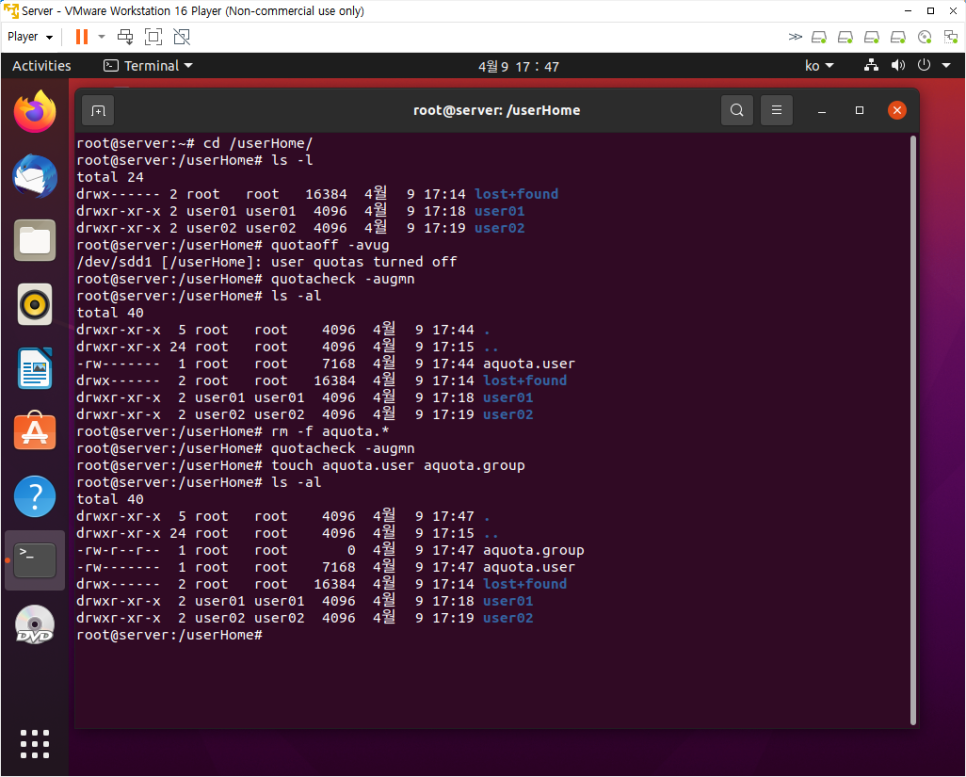Viewport: 966px width, 777px height.
Task: Expand the system menu arrow in top bar
Action: pyautogui.click(x=946, y=65)
